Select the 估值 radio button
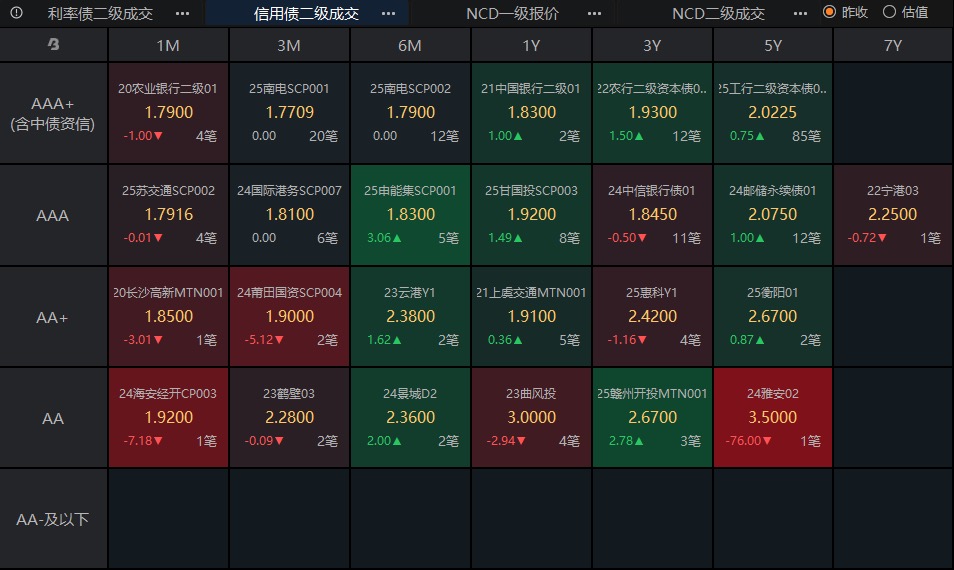Screen dimensions: 954x570 click(889, 12)
